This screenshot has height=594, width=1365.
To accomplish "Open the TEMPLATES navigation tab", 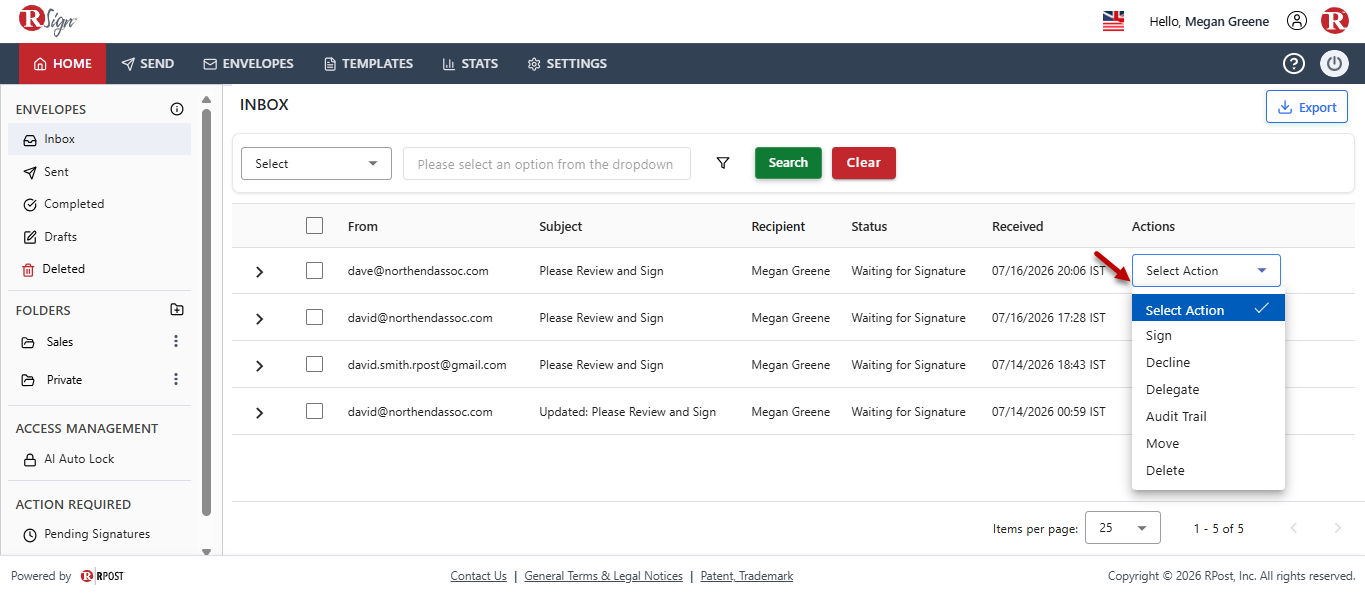I will (368, 64).
